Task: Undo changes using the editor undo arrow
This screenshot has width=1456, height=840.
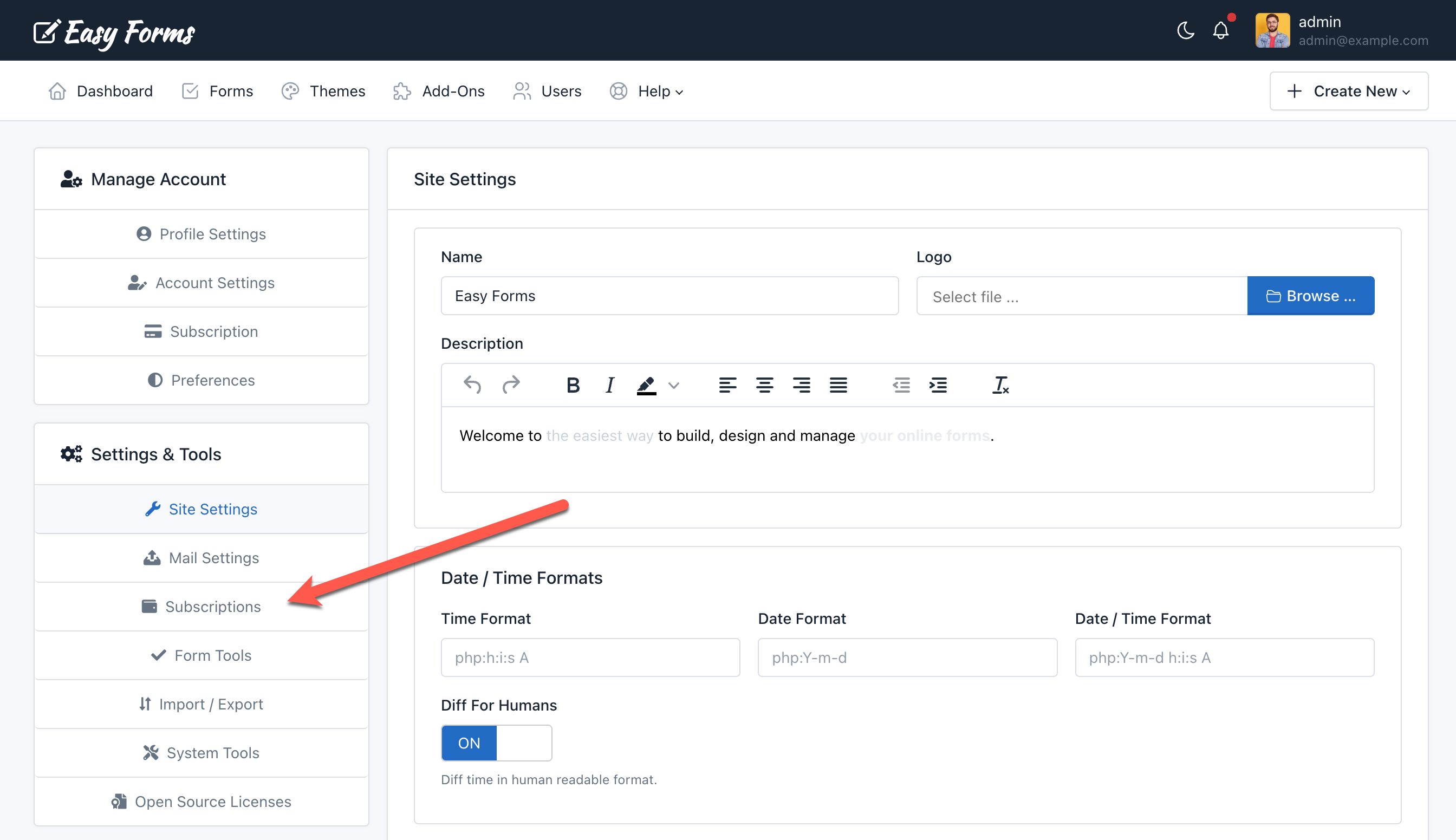Action: 472,385
